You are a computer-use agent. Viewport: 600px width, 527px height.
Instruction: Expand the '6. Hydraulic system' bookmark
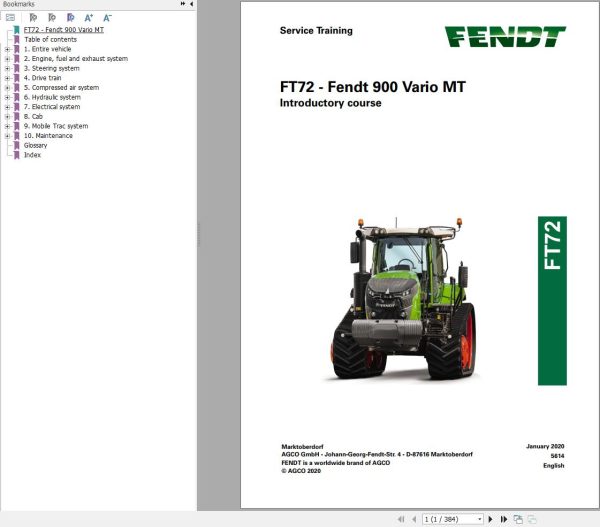point(7,98)
